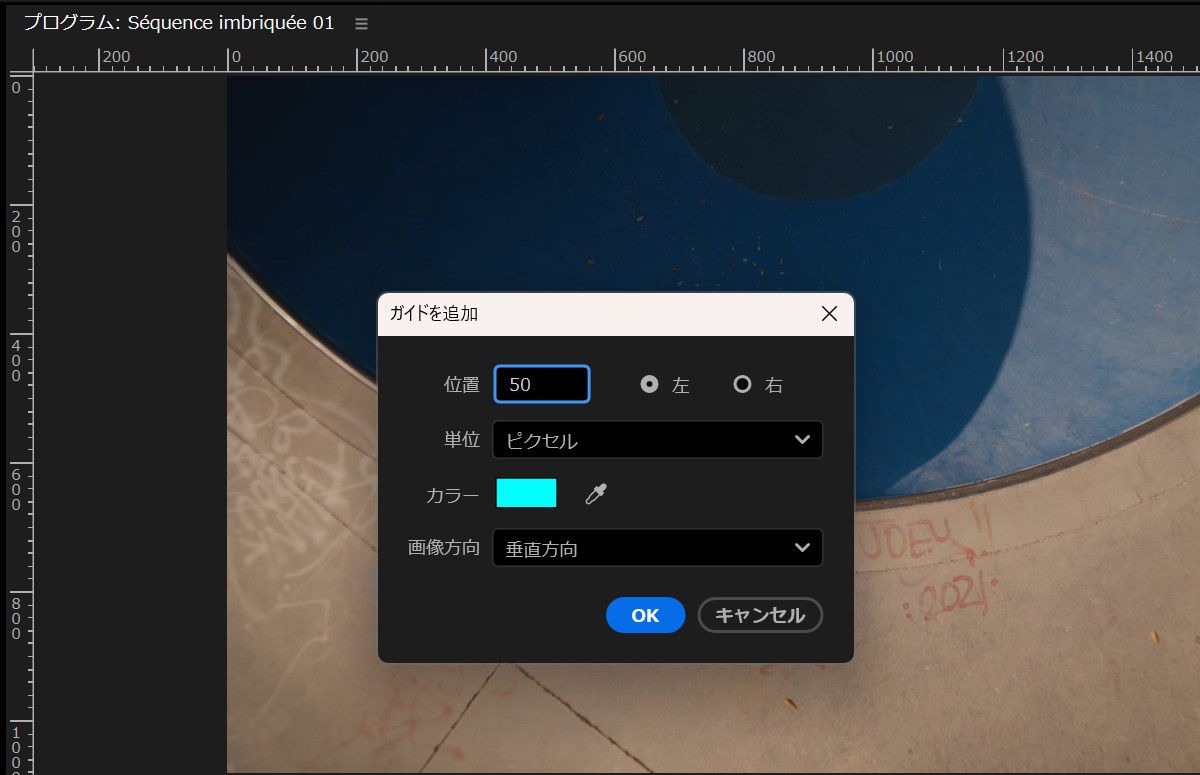Open the Program monitor panel menu icon

(361, 23)
